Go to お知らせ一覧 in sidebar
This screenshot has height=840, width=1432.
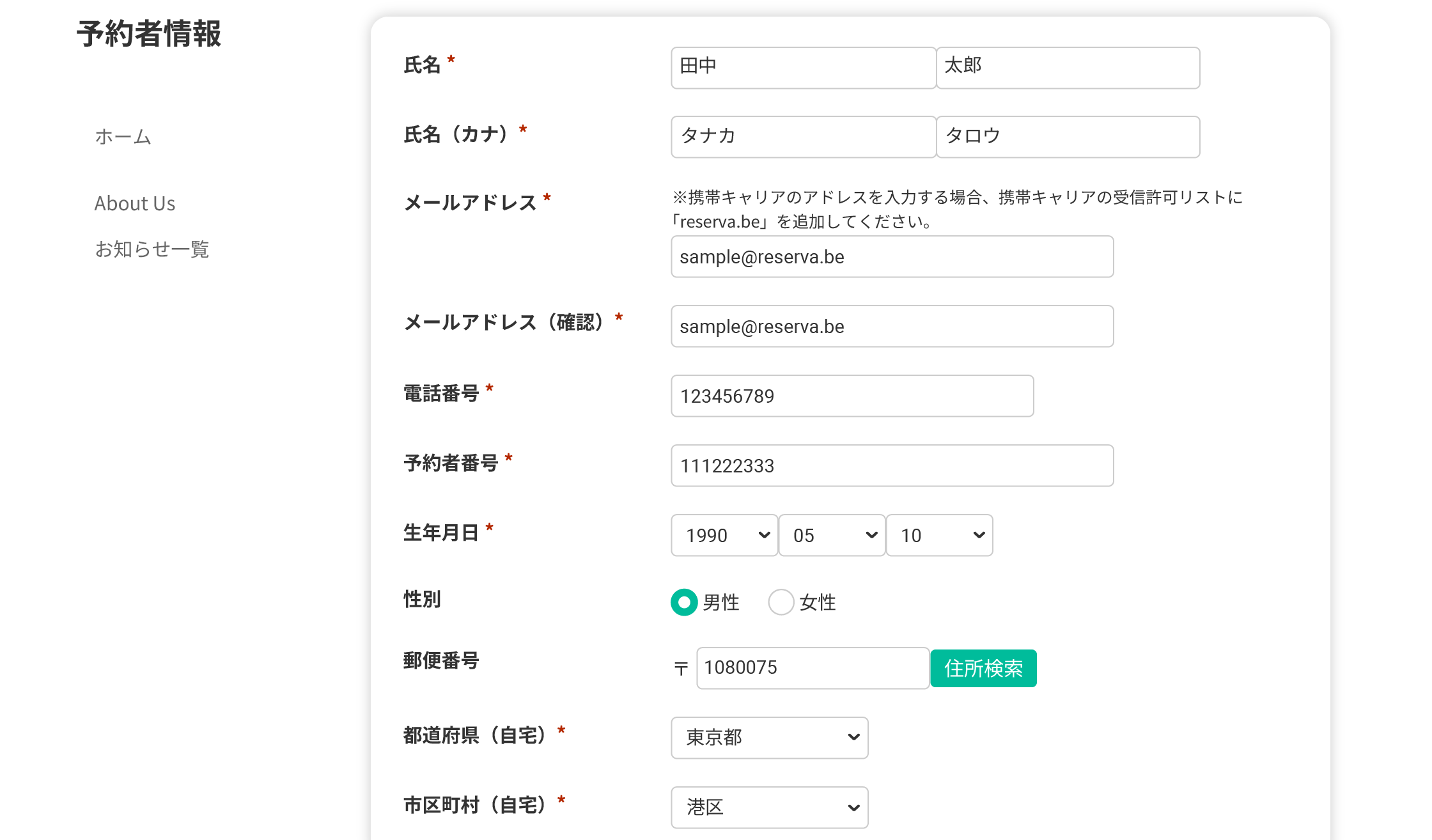152,249
